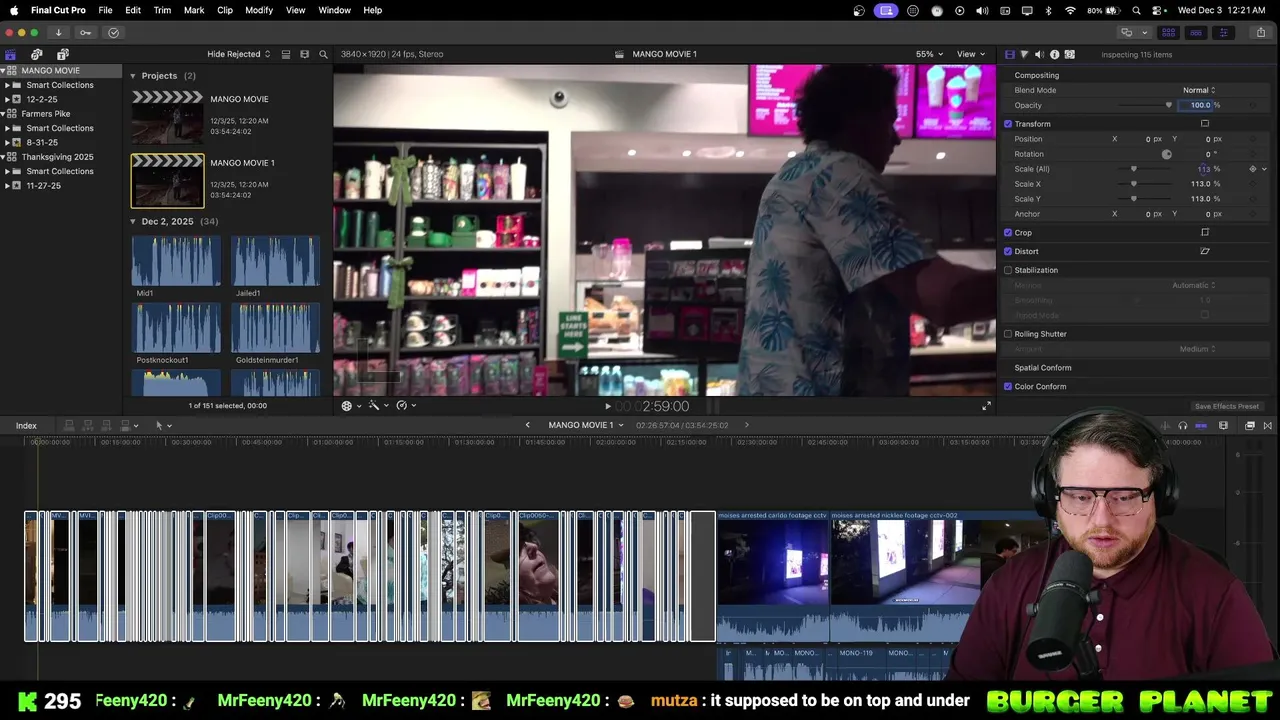The image size is (1280, 720).
Task: Click Distort onscreen controls icon
Action: pos(1205,251)
